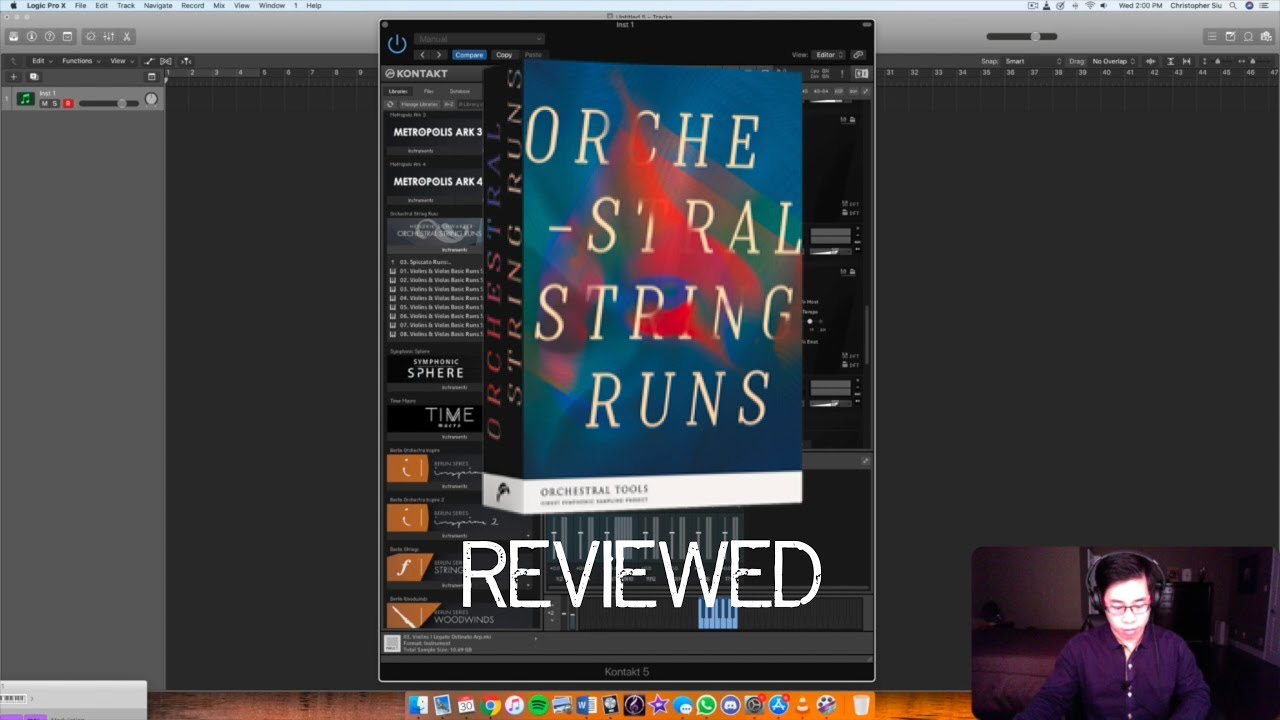This screenshot has width=1280, height=720.
Task: Click the zoom slider in Logic toolbar
Action: pyautogui.click(x=1022, y=37)
